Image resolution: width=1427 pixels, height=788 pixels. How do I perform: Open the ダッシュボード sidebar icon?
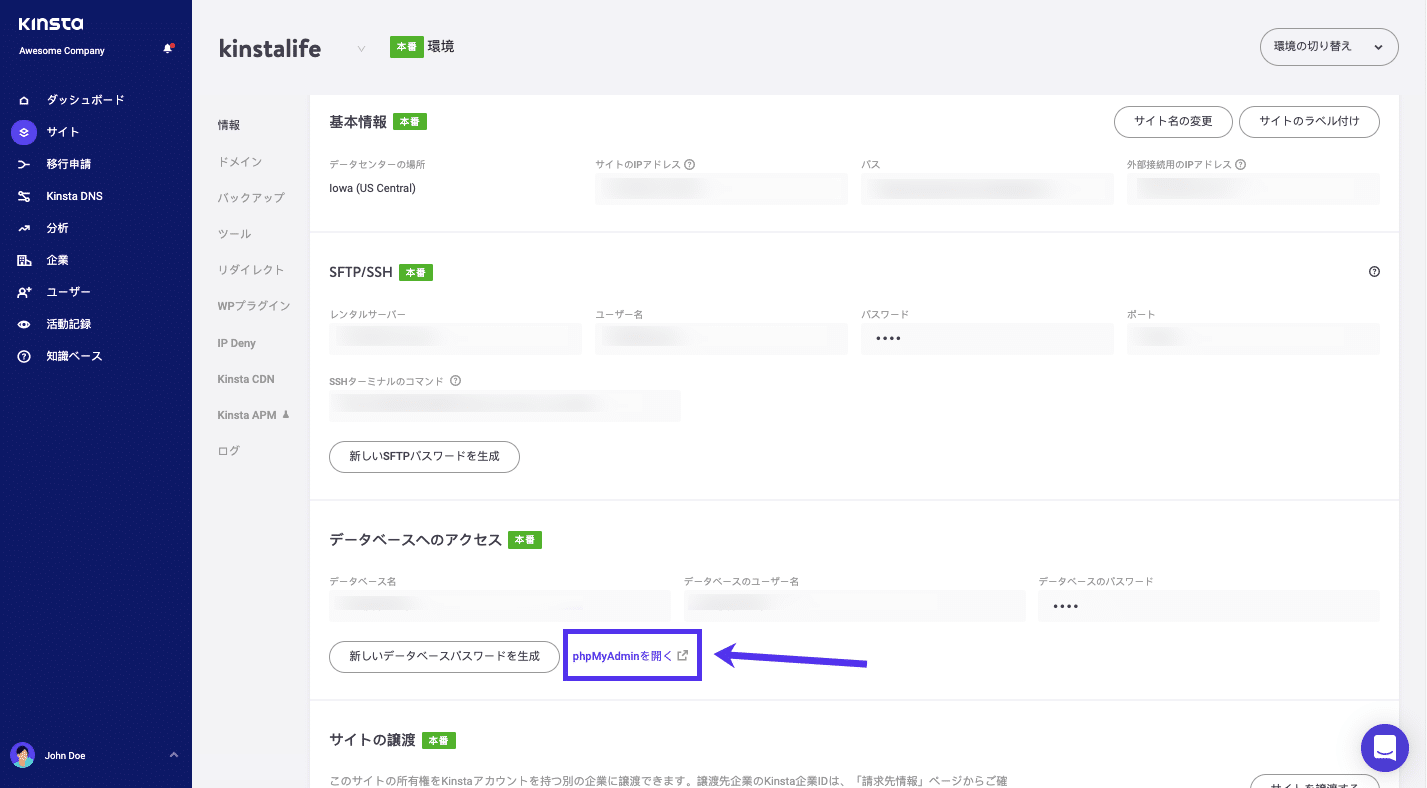[x=24, y=99]
